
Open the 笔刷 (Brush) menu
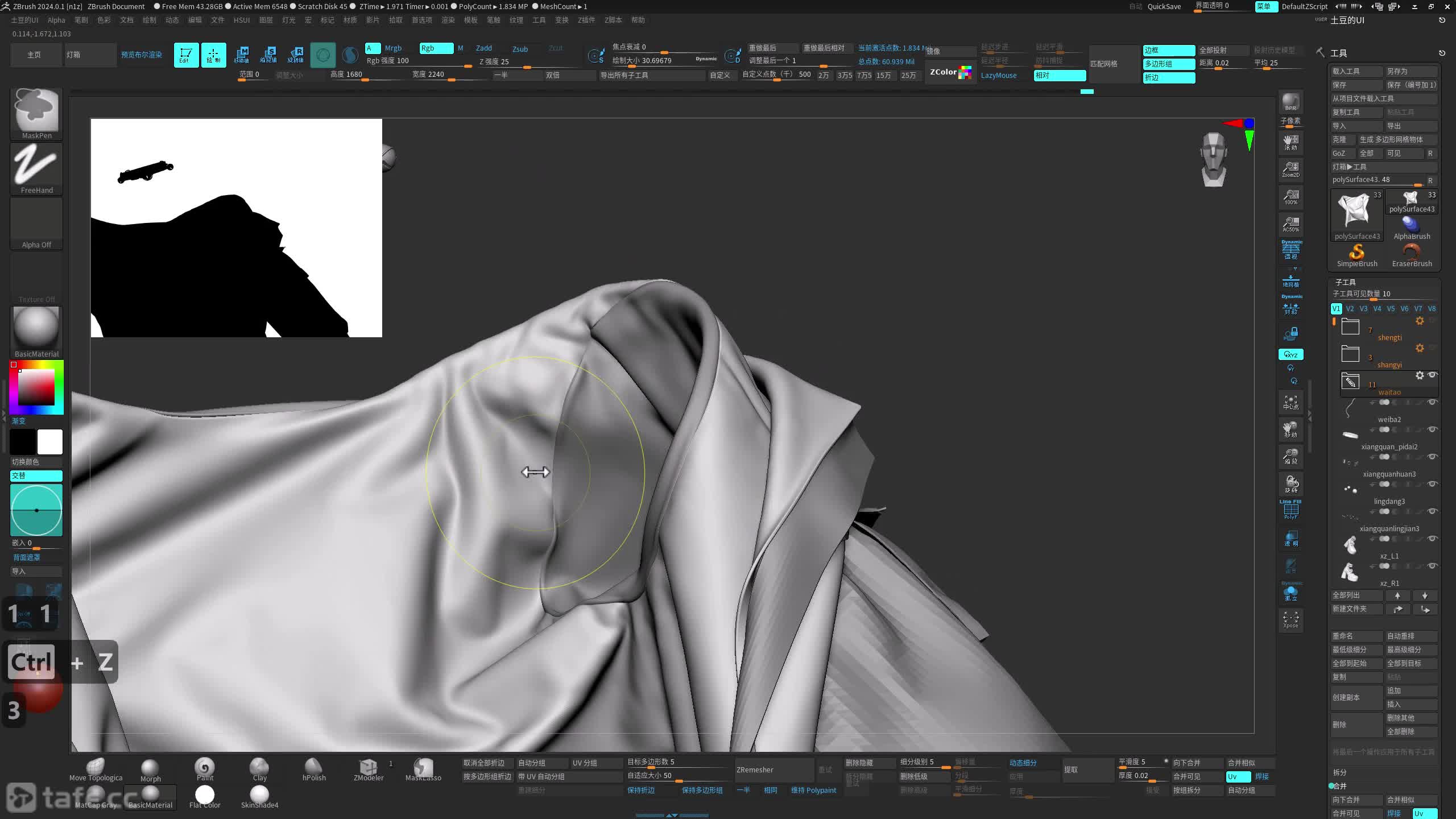pyautogui.click(x=81, y=20)
